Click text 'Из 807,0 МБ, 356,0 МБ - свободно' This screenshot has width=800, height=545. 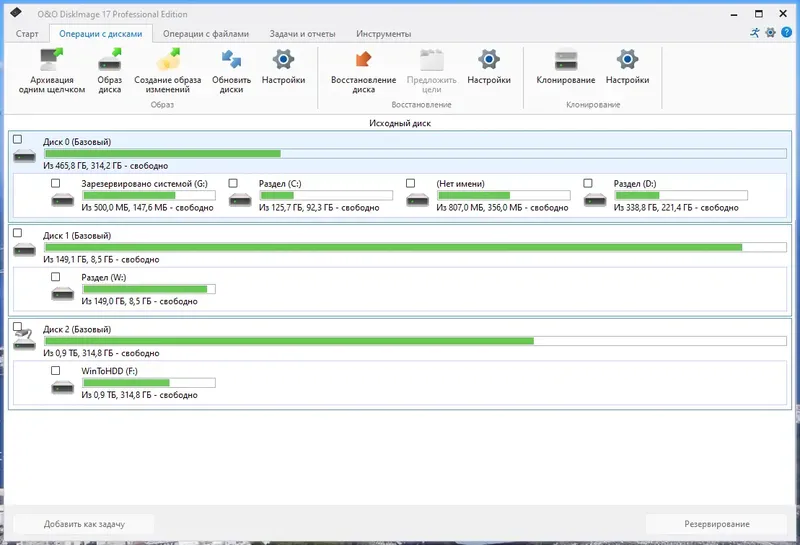(x=502, y=208)
